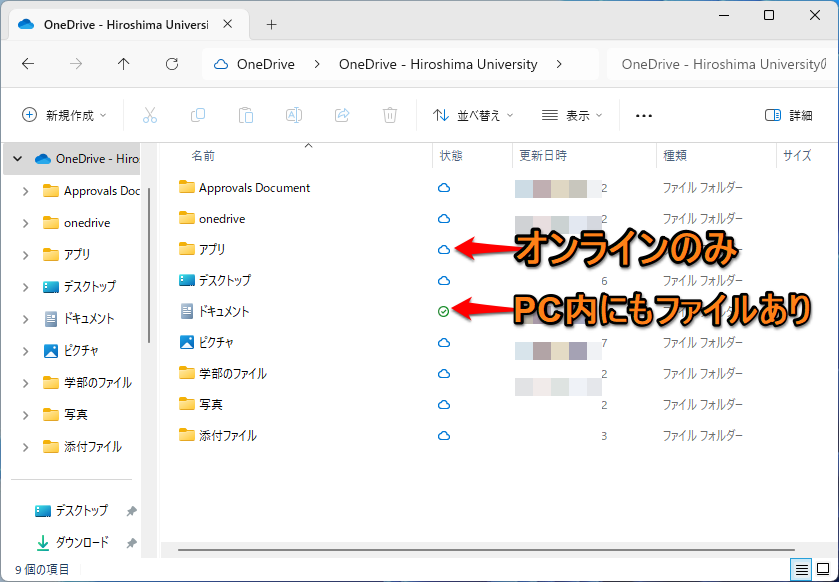Select the 添付ファイル folder in file list
This screenshot has width=839, height=582.
[227, 435]
